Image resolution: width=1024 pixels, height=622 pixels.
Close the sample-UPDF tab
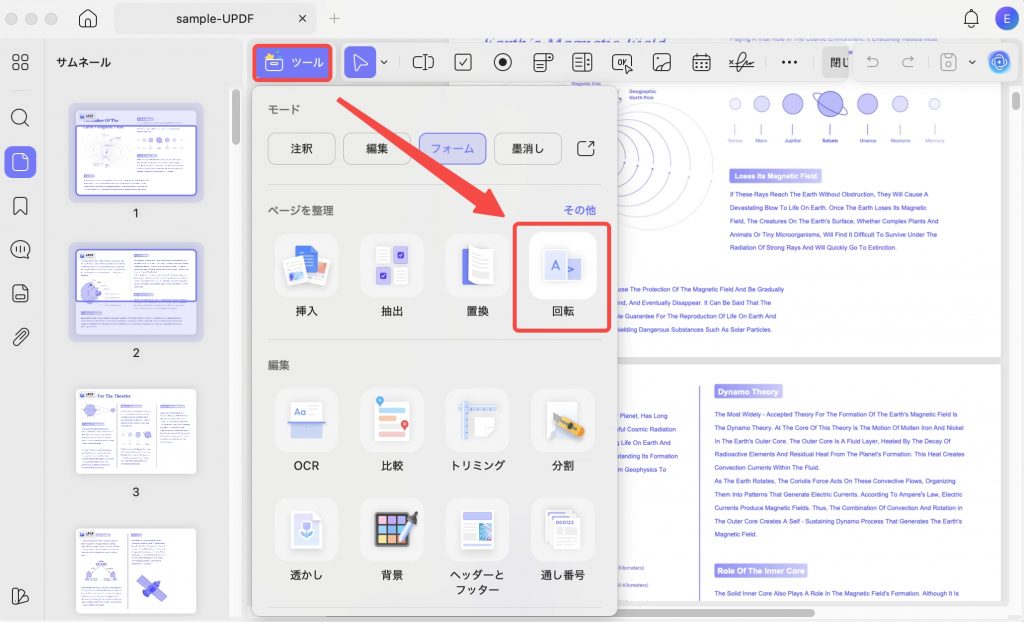tap(302, 19)
